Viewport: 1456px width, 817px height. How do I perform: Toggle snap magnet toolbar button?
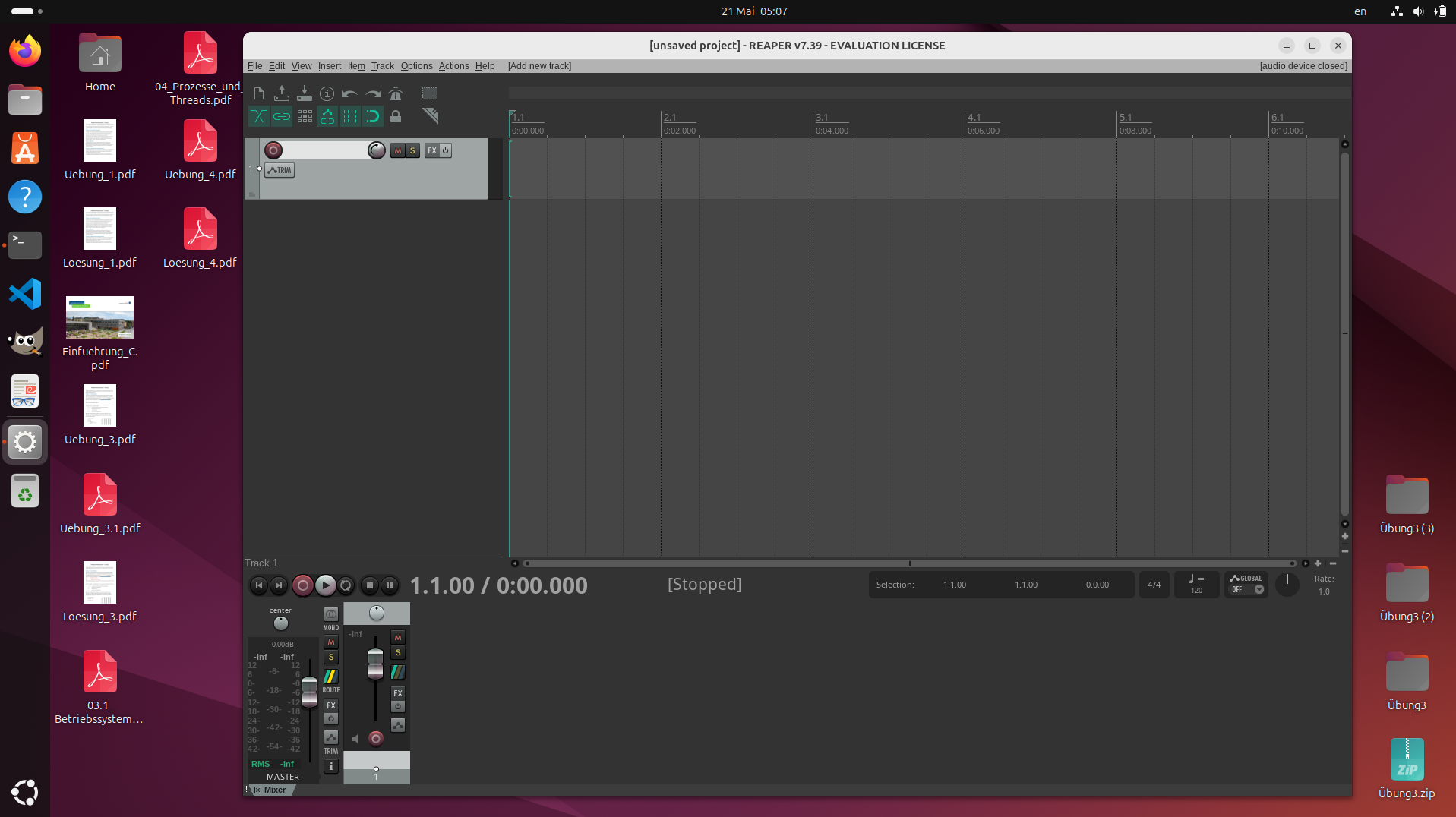tap(373, 116)
